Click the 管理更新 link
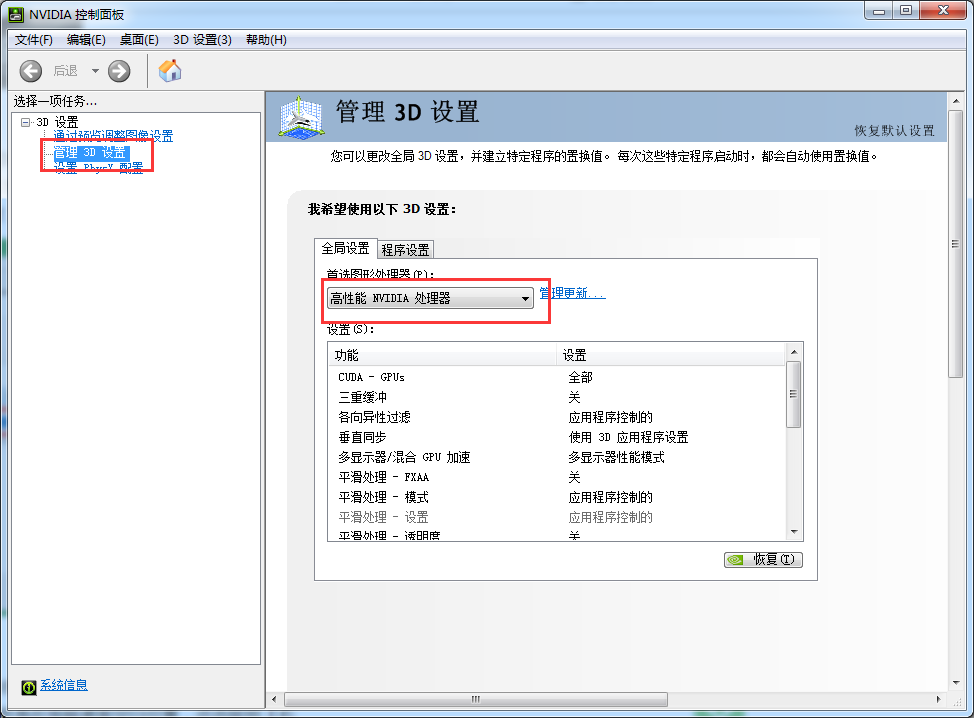Viewport: 974px width, 718px height. pyautogui.click(x=572, y=293)
